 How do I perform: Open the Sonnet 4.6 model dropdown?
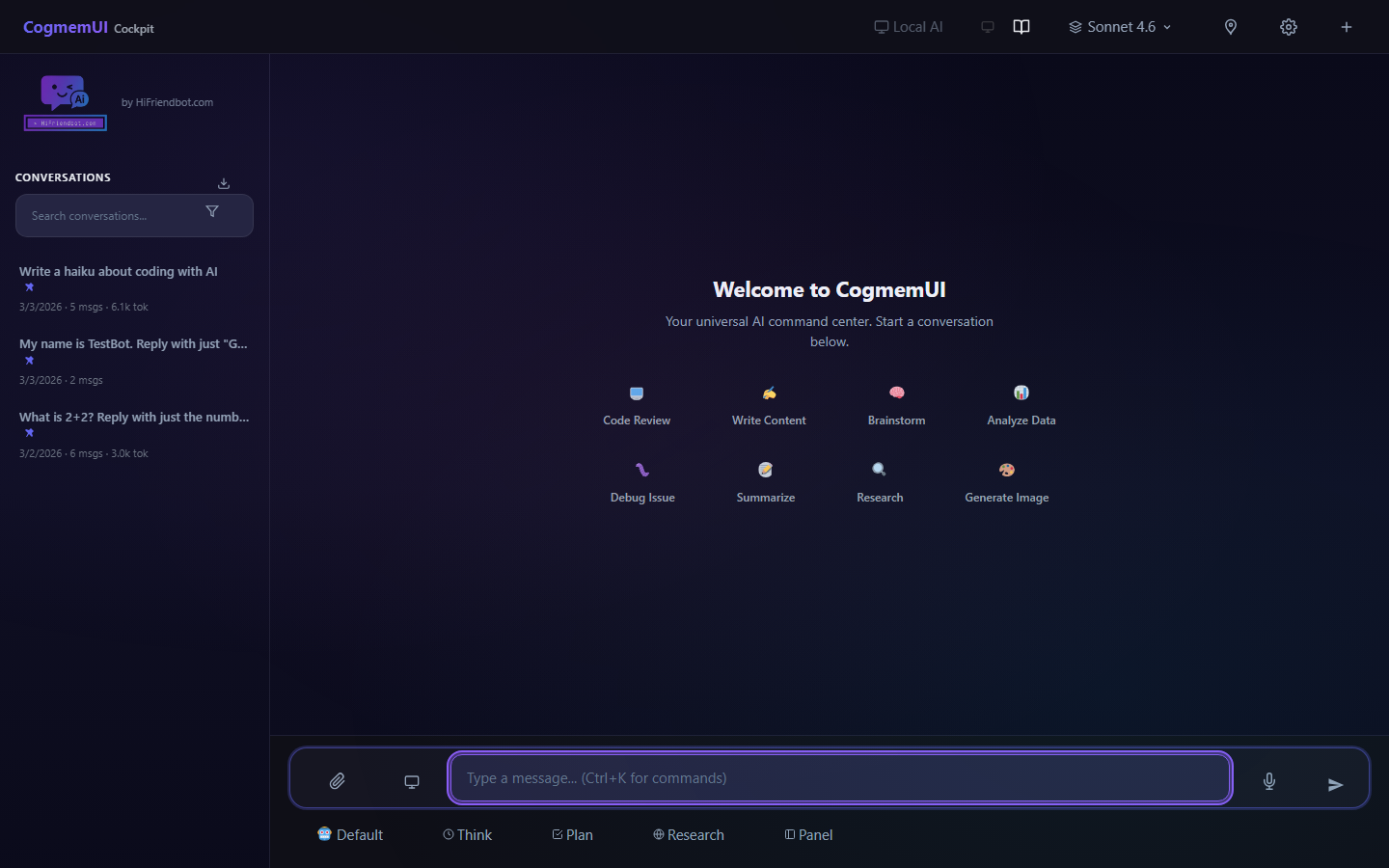(1120, 27)
